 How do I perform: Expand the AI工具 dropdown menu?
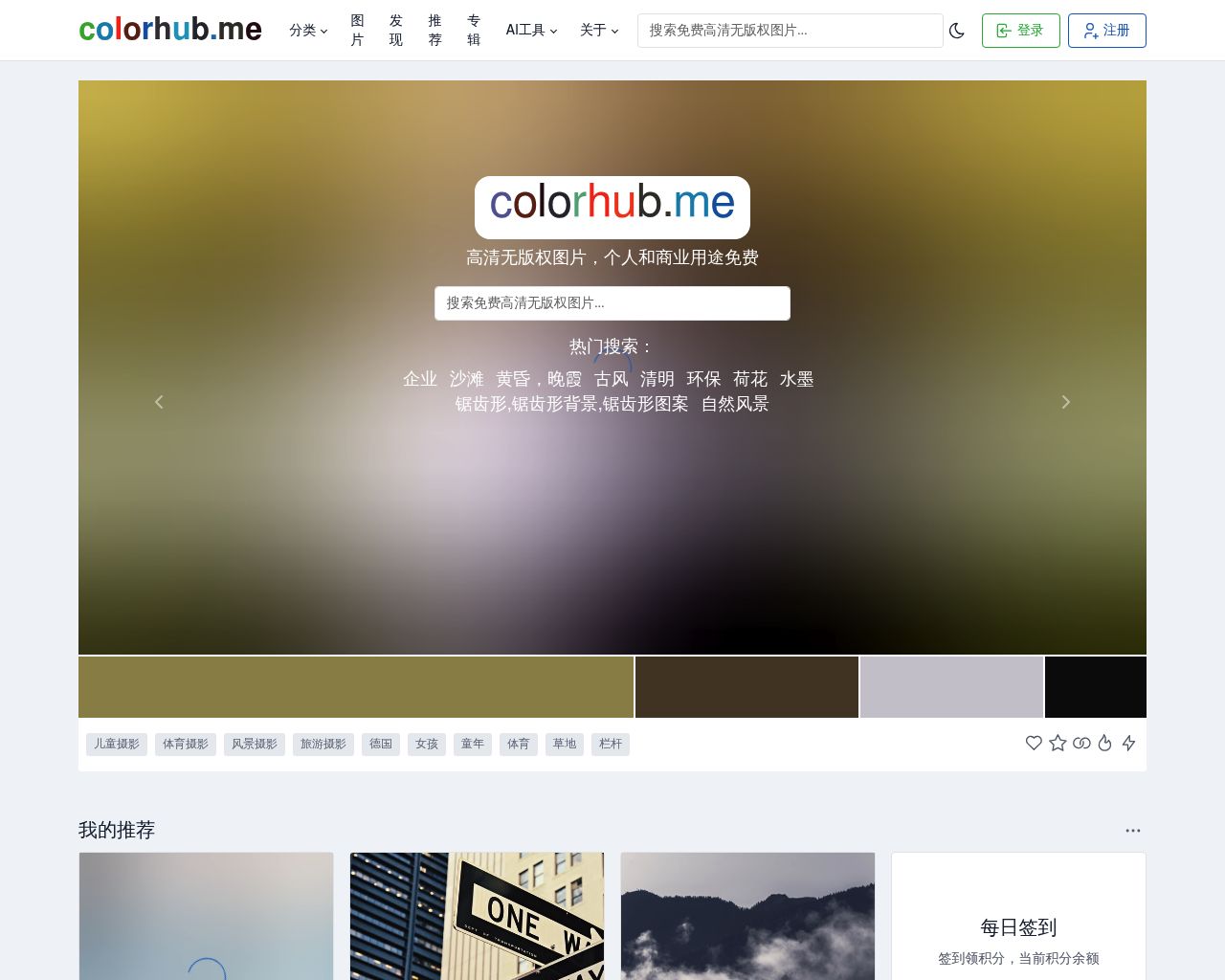[531, 31]
